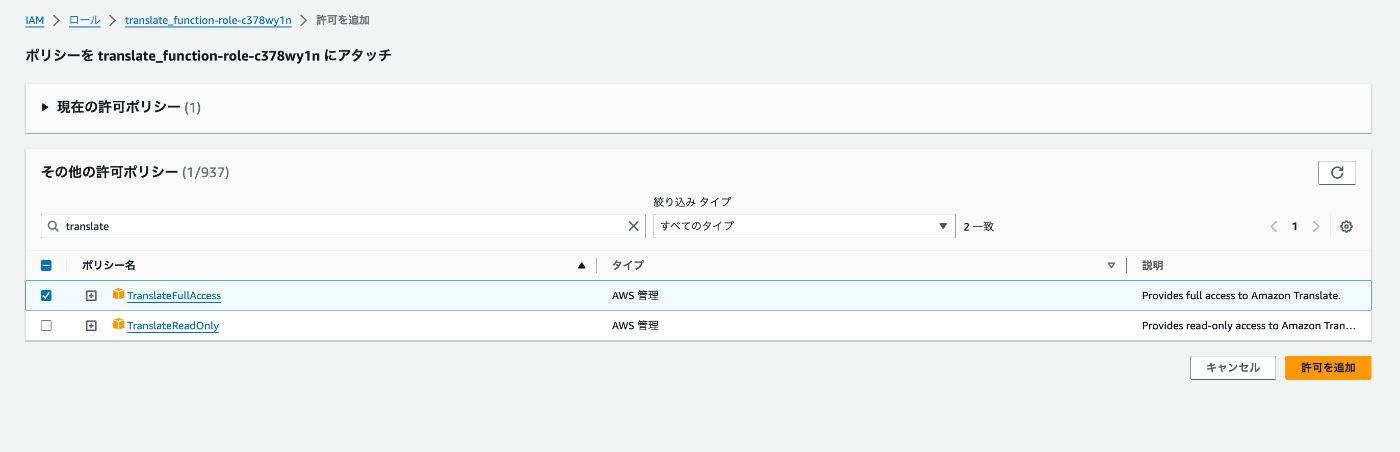Expand 現在の許可ポリシー section
This screenshot has height=452, width=1400.
click(45, 107)
